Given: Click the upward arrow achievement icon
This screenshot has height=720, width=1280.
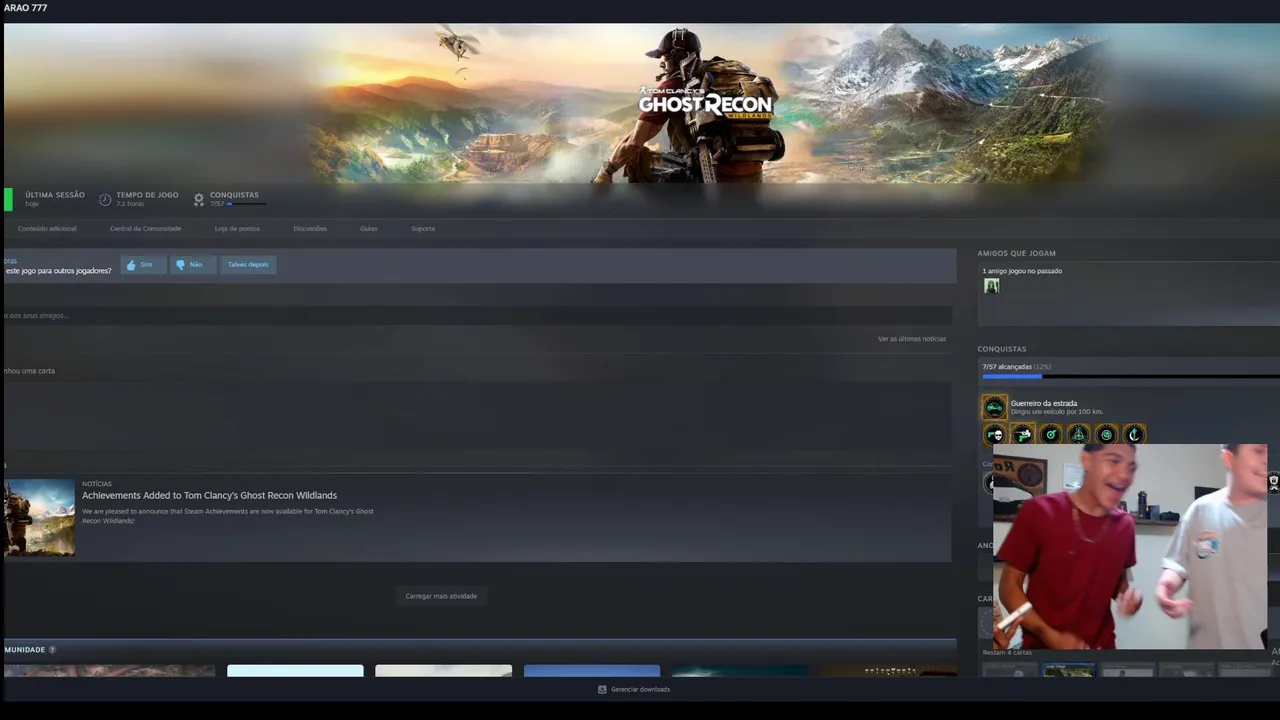Looking at the screenshot, I should (1134, 434).
